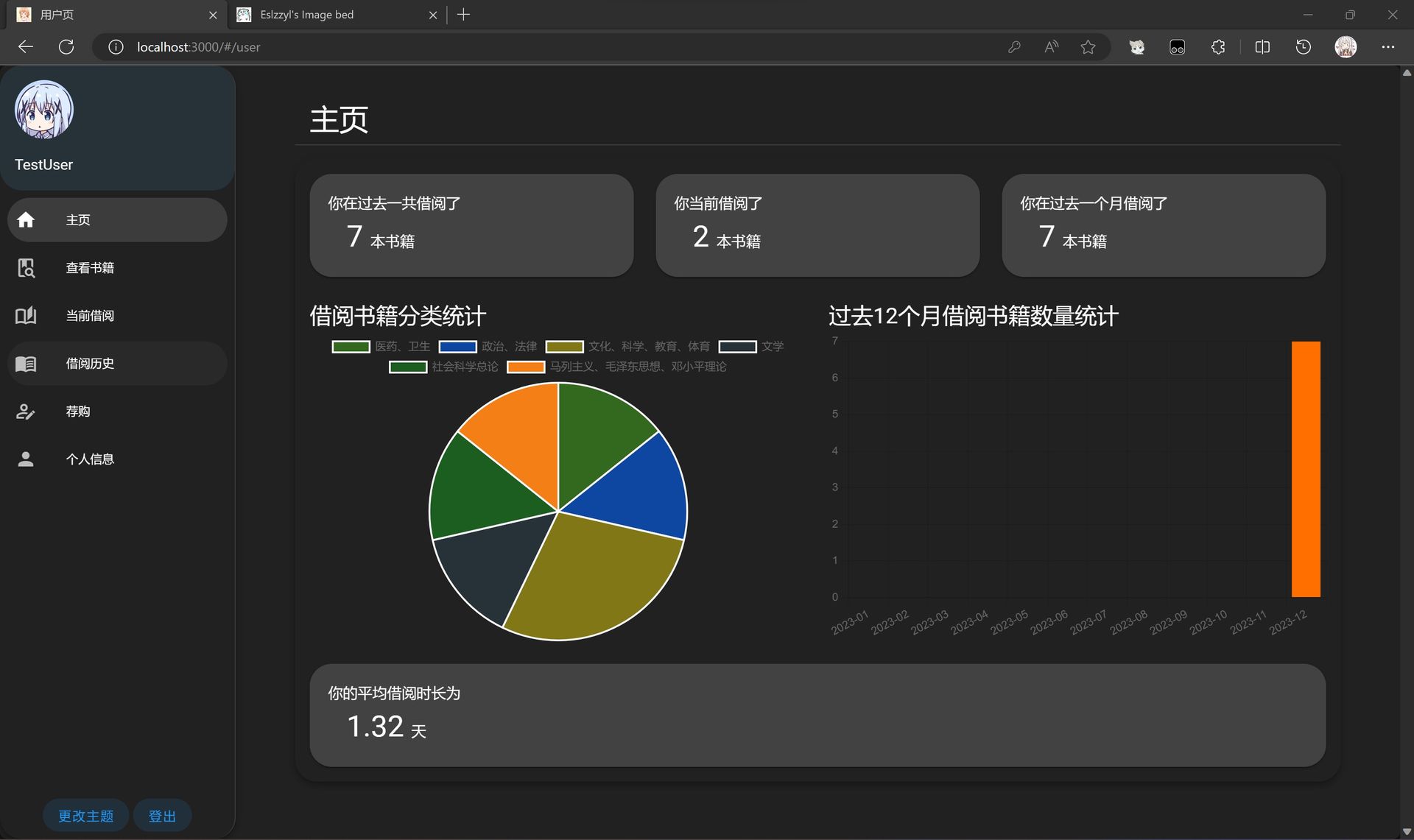Click the browser profile avatar
Screen dimensions: 1414x840
click(x=1346, y=47)
